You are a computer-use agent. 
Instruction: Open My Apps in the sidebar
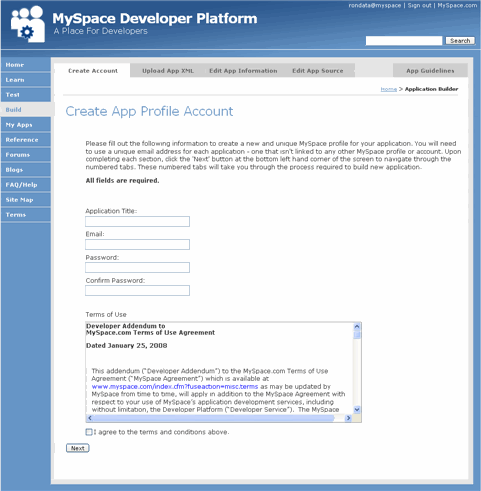click(x=26, y=125)
